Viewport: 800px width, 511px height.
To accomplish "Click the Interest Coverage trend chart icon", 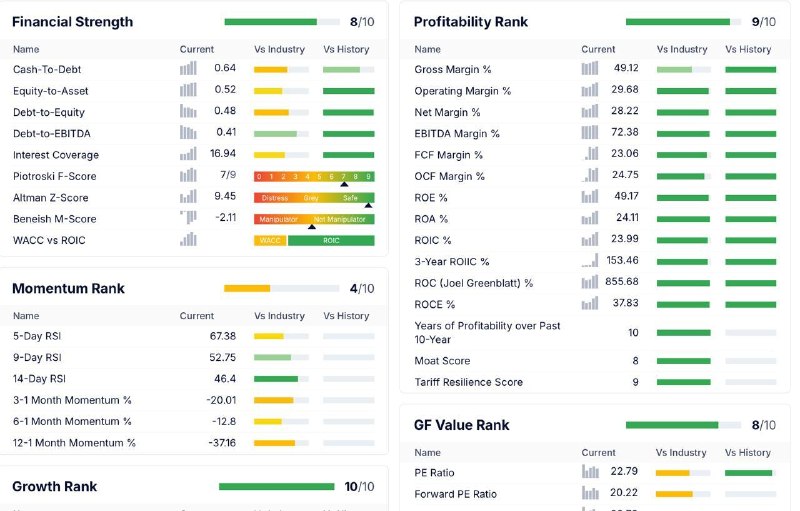I will tap(188, 154).
